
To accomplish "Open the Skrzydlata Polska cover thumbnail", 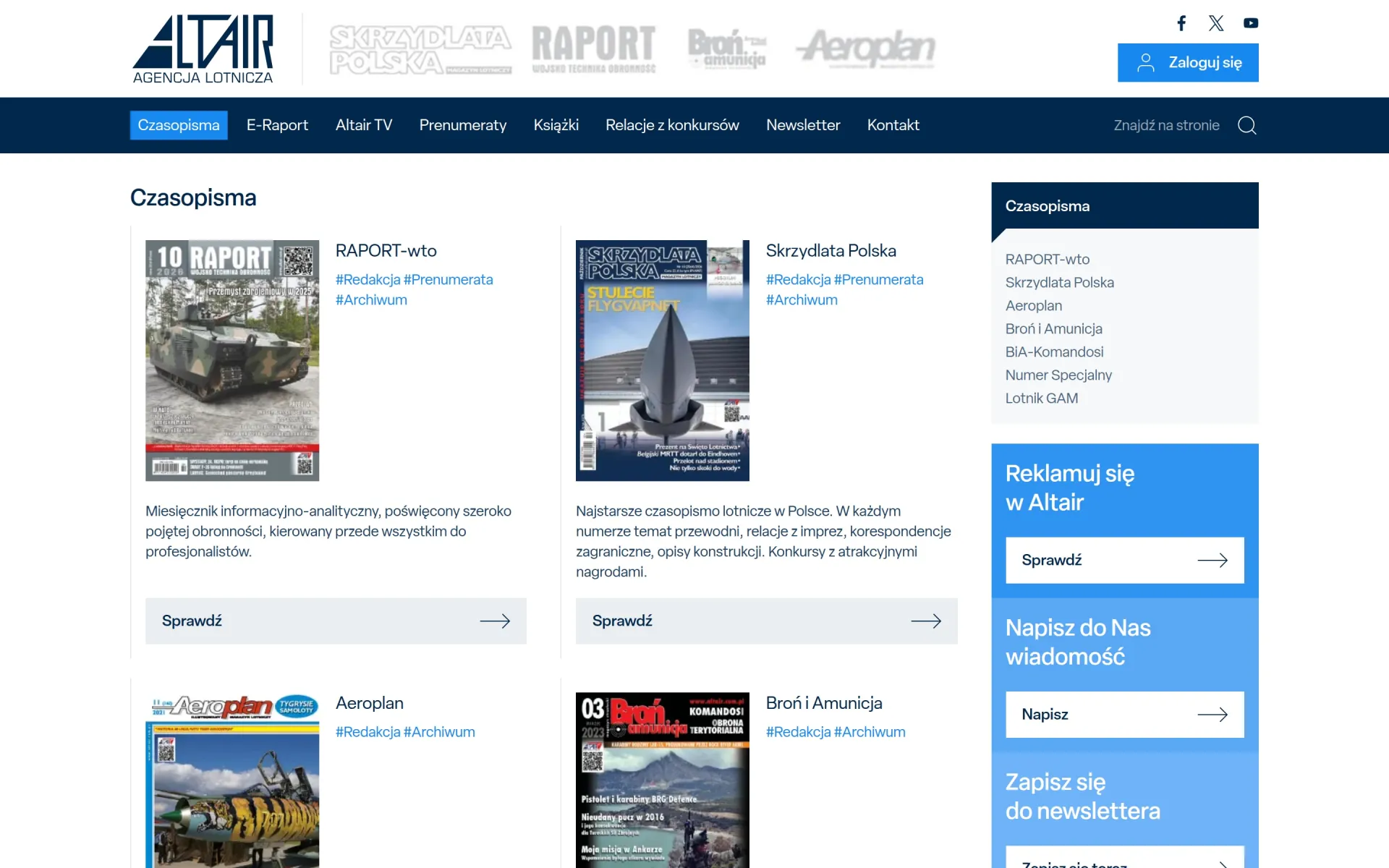I will click(663, 360).
